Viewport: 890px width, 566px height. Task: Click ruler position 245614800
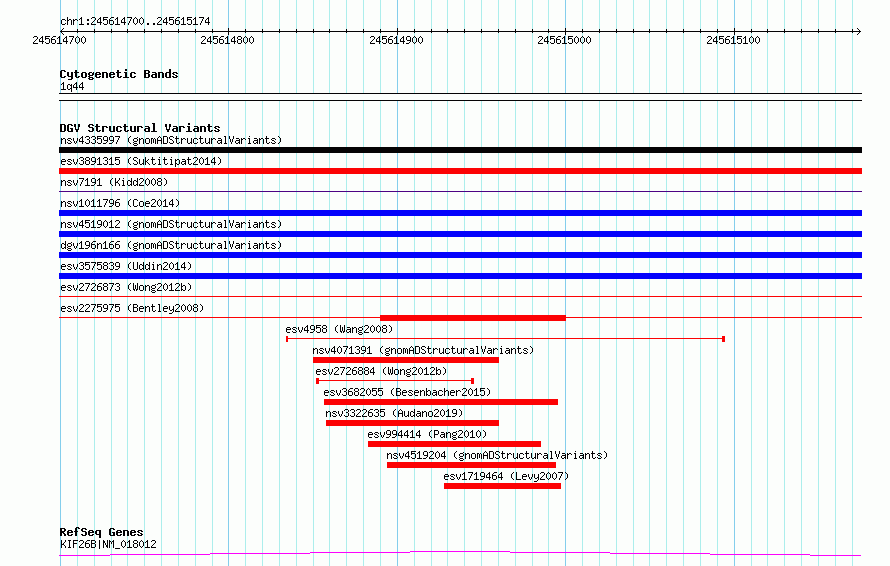tap(228, 40)
